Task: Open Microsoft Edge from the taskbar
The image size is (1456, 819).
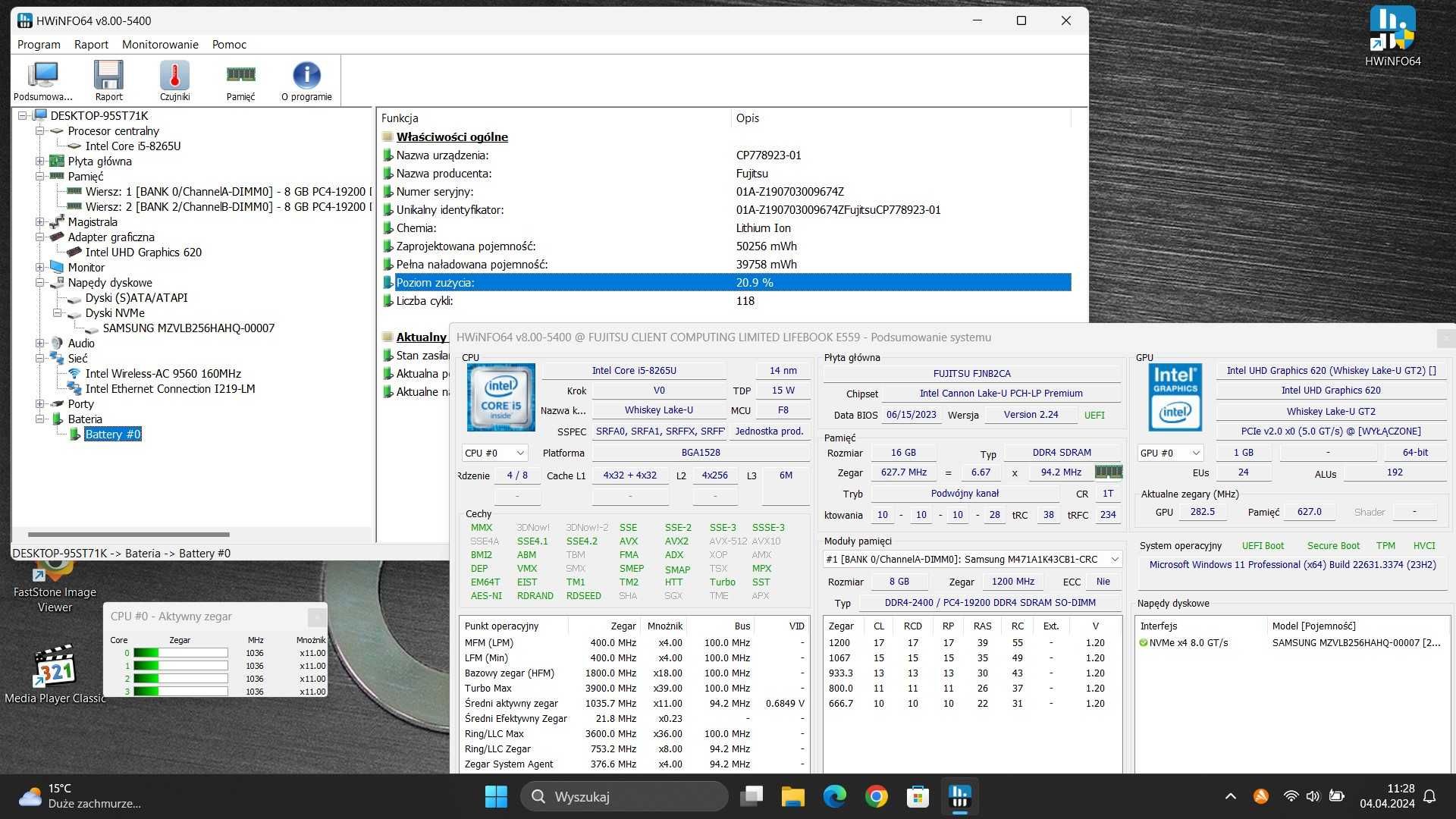Action: pyautogui.click(x=834, y=796)
